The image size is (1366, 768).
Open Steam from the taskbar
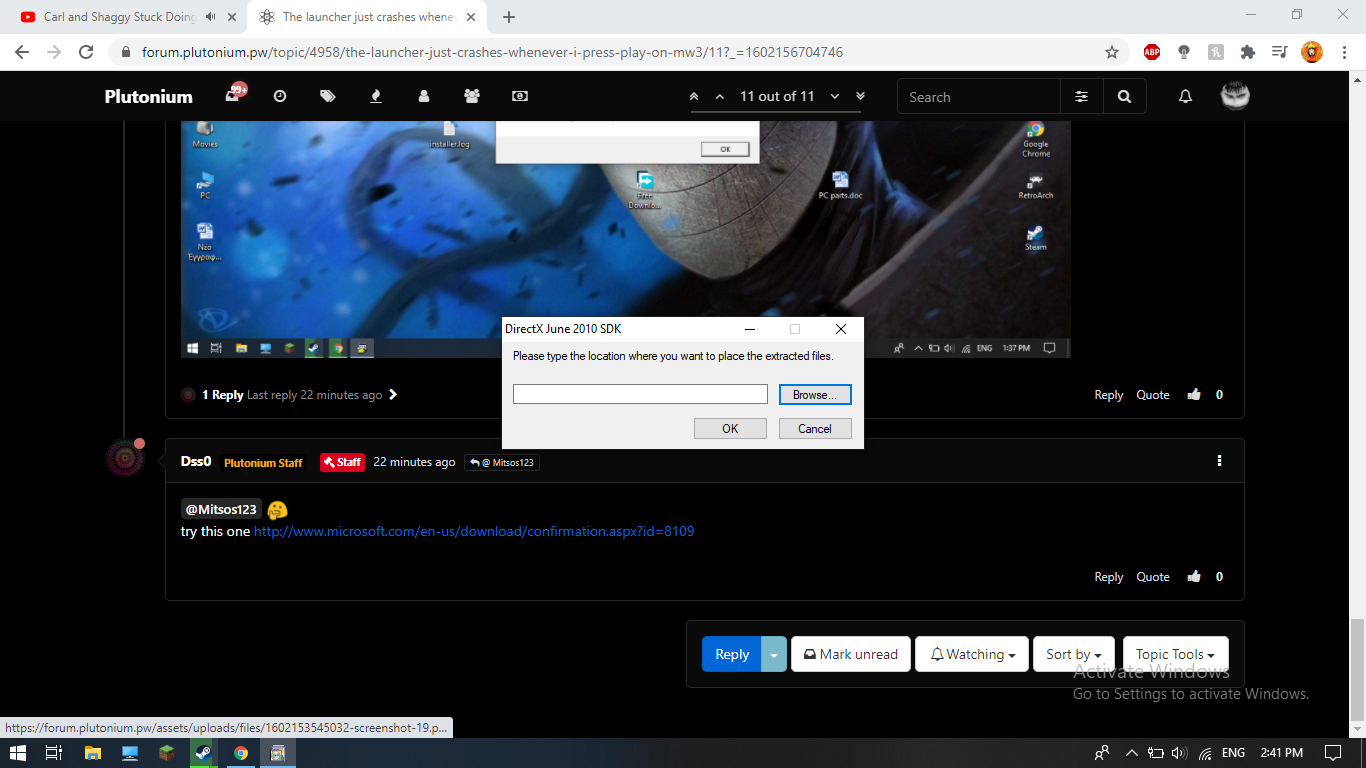203,753
